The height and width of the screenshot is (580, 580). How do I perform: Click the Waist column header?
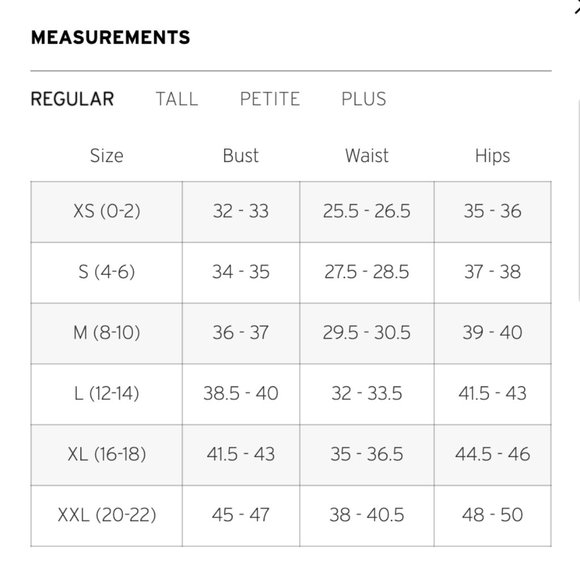(367, 155)
